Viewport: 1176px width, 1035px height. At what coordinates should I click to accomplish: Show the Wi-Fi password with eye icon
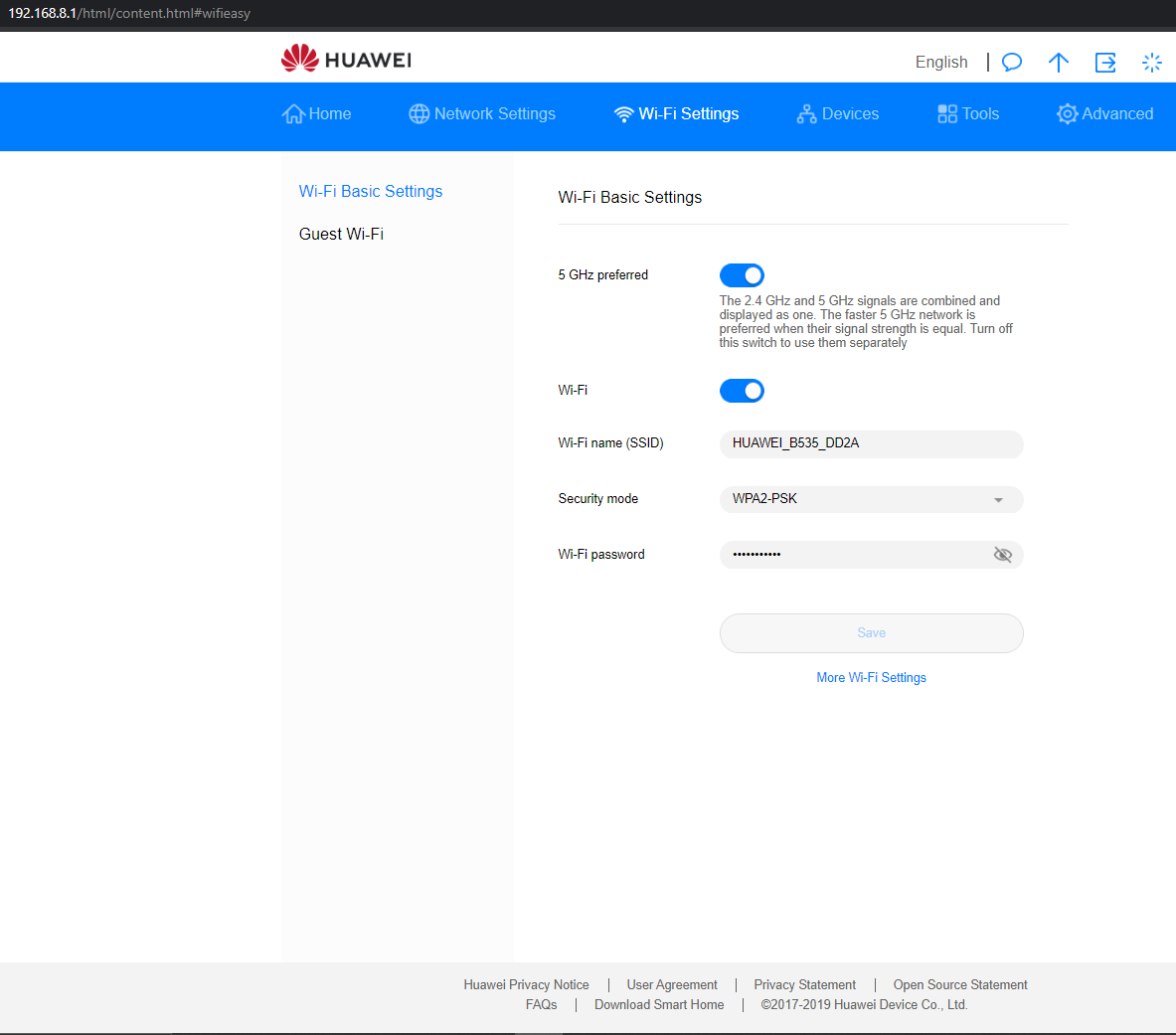click(1003, 554)
